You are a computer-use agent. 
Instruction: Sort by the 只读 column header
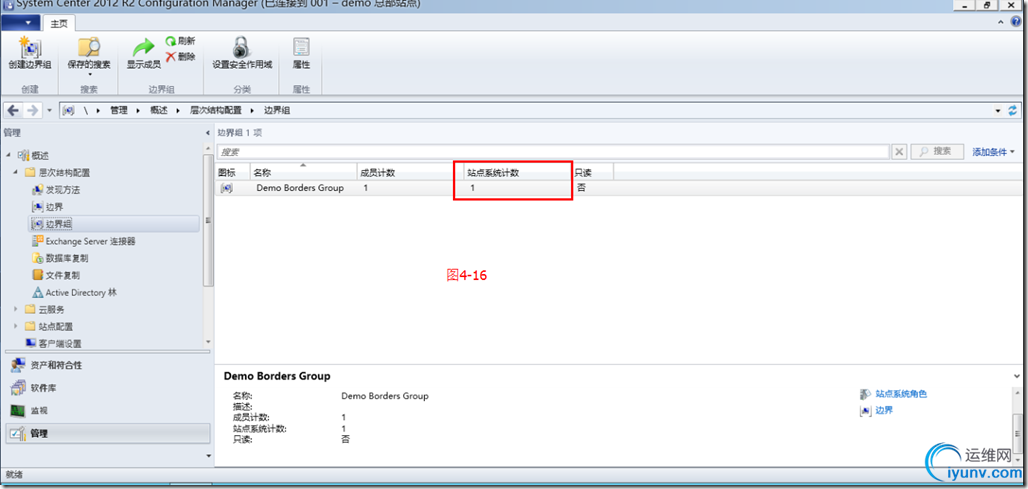pyautogui.click(x=593, y=173)
